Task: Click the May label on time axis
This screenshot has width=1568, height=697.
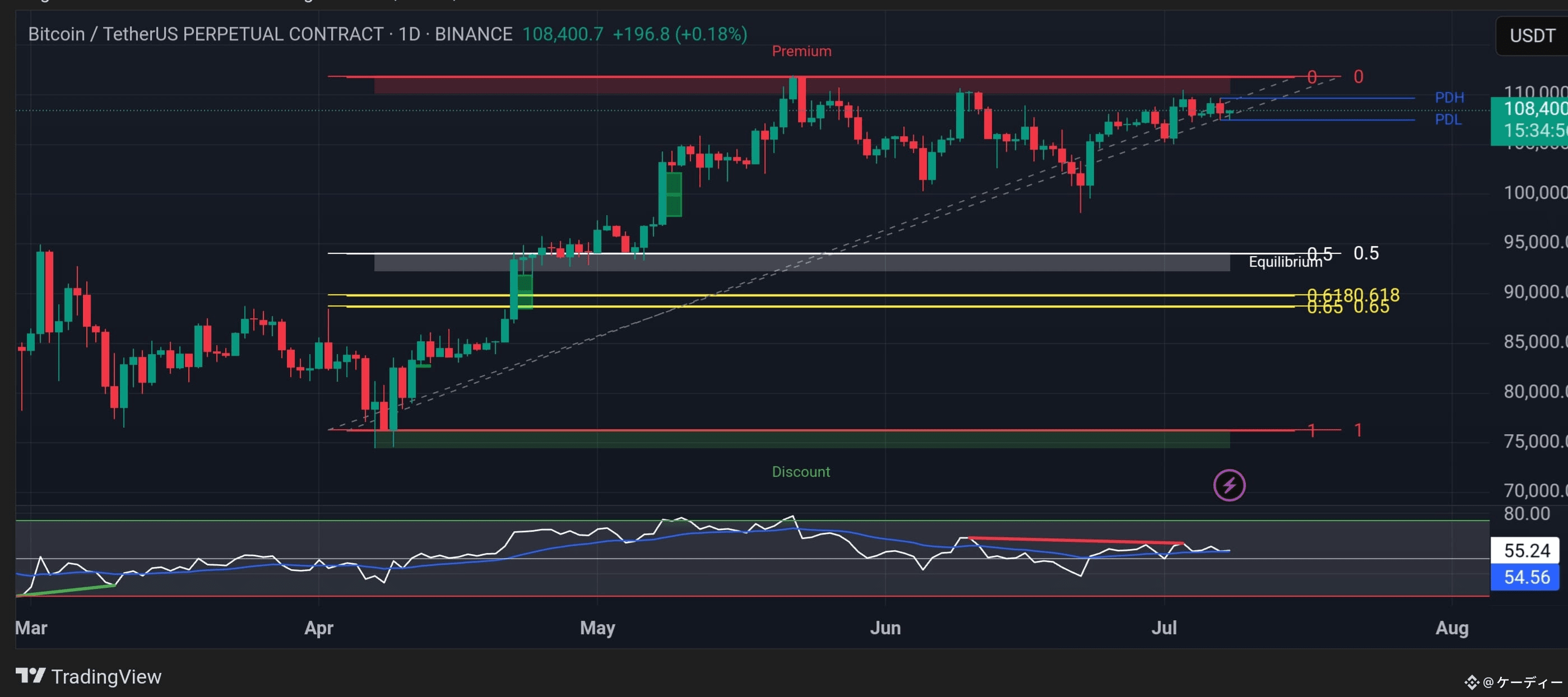Action: pos(597,628)
